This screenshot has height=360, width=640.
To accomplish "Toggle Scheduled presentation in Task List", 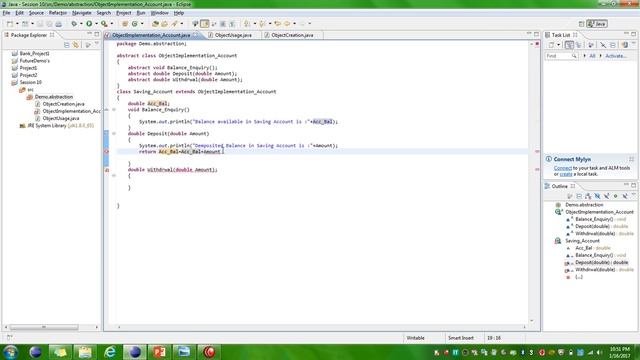I will click(x=578, y=45).
